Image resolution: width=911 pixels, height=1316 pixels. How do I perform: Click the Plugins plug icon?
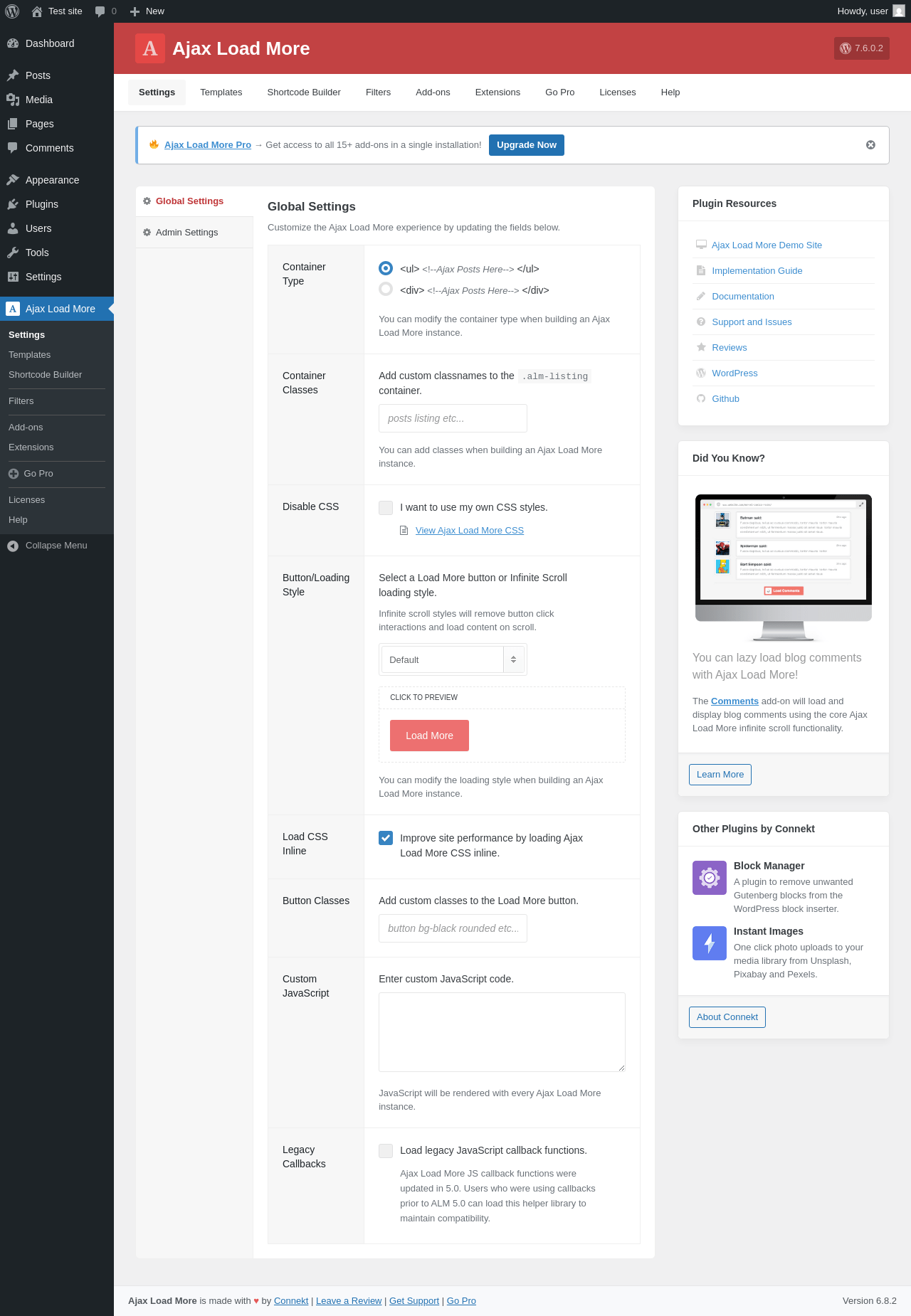coord(13,204)
